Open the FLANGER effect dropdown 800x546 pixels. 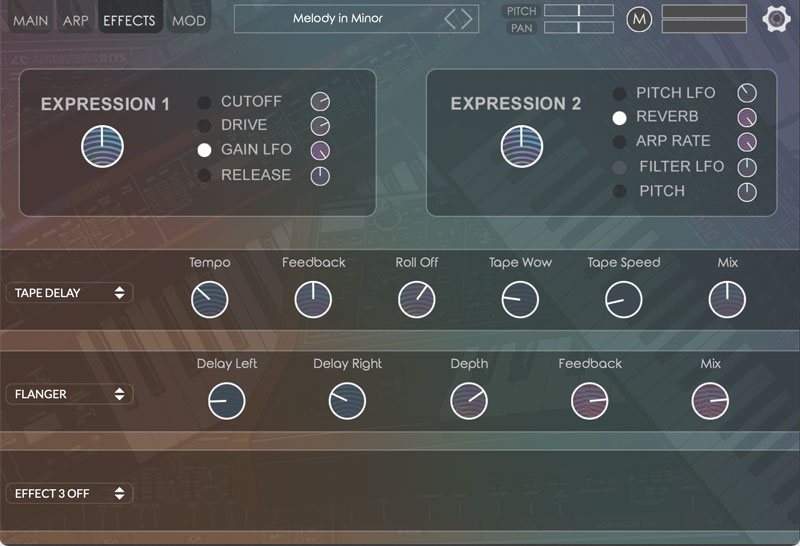[69, 394]
